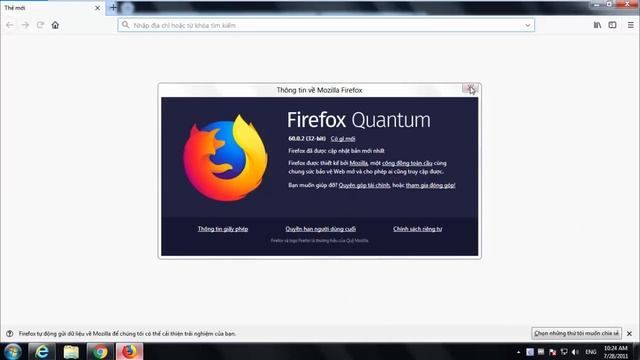
Task: Show hidden system tray icons
Action: point(518,352)
